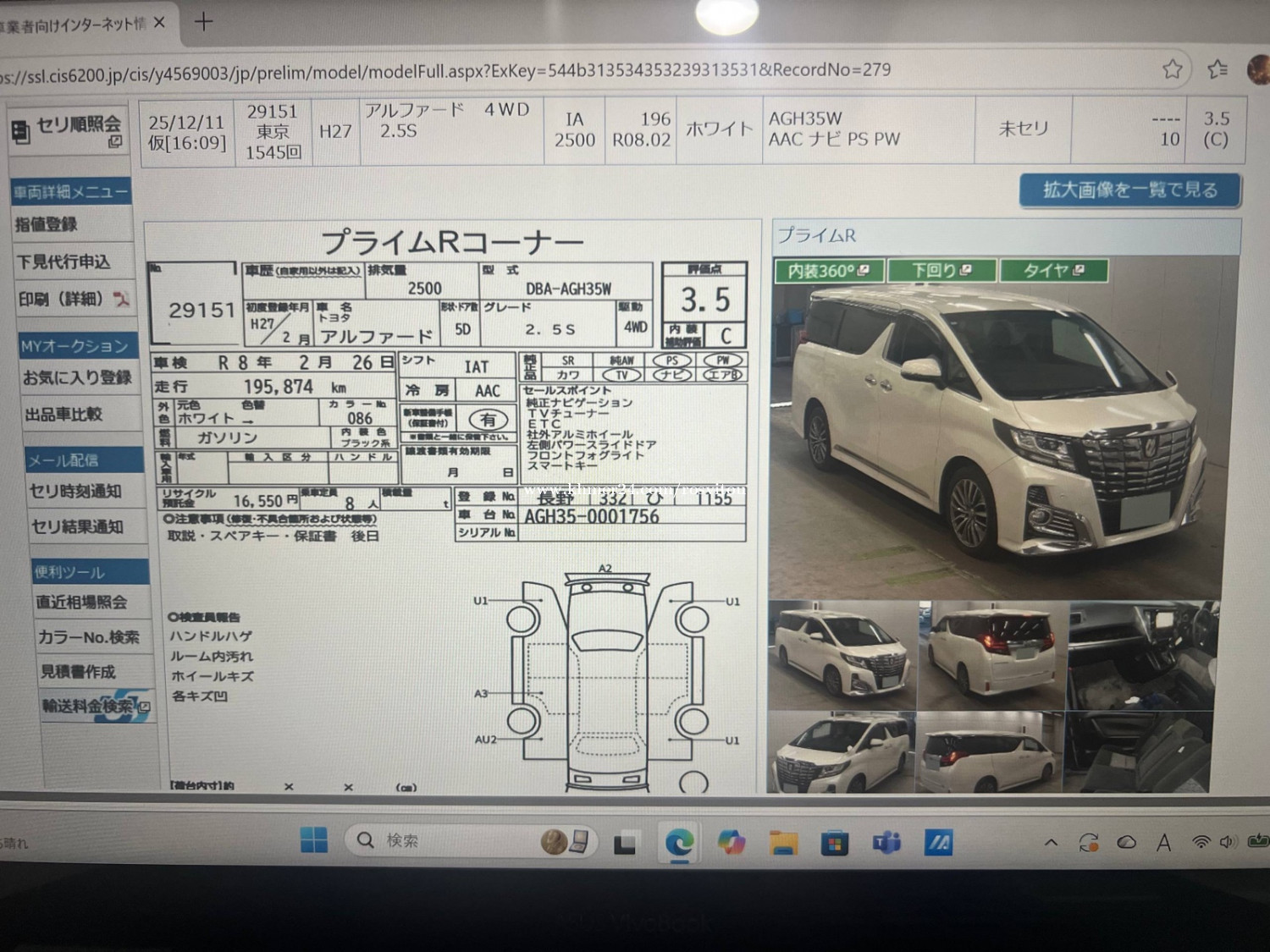
Task: Launch Microsoft Store from the taskbar
Action: tap(835, 843)
